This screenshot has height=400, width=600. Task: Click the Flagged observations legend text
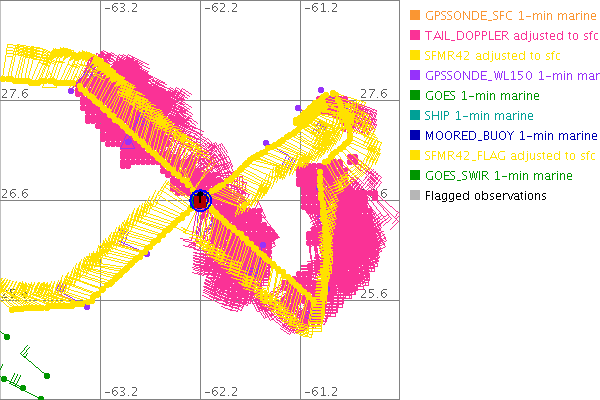click(x=485, y=196)
